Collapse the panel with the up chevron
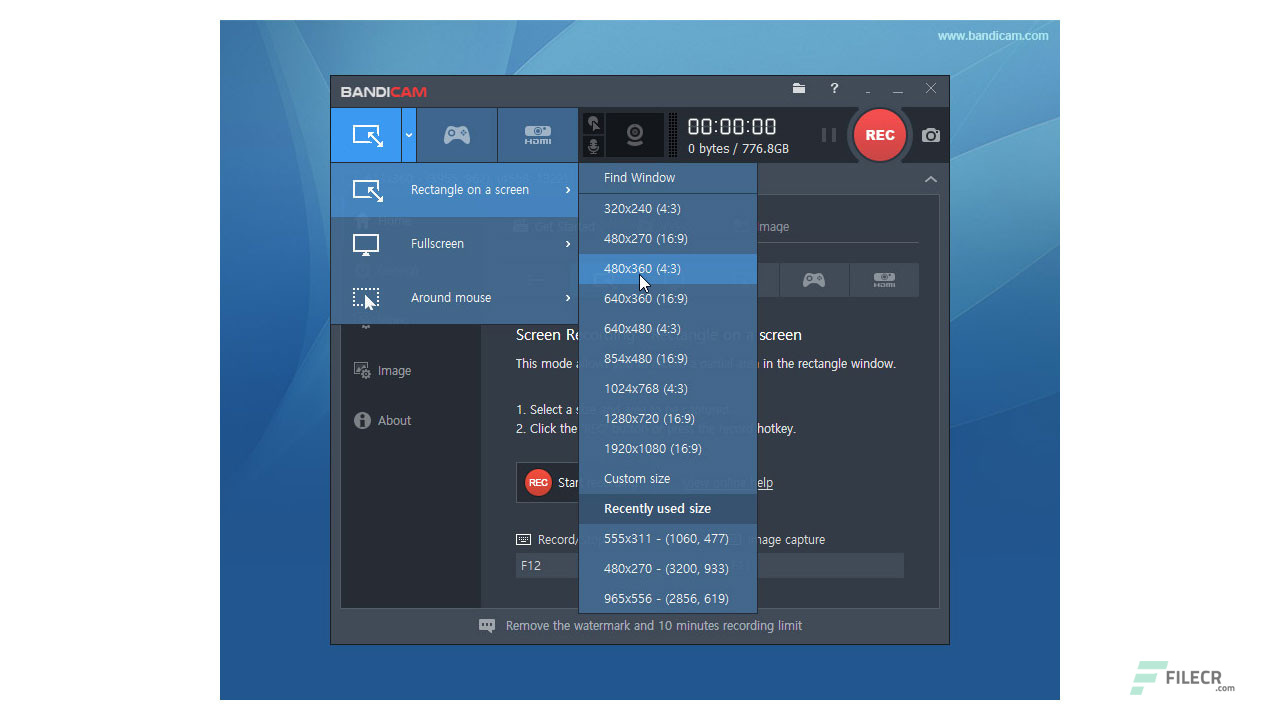The width and height of the screenshot is (1280, 720). (x=931, y=179)
